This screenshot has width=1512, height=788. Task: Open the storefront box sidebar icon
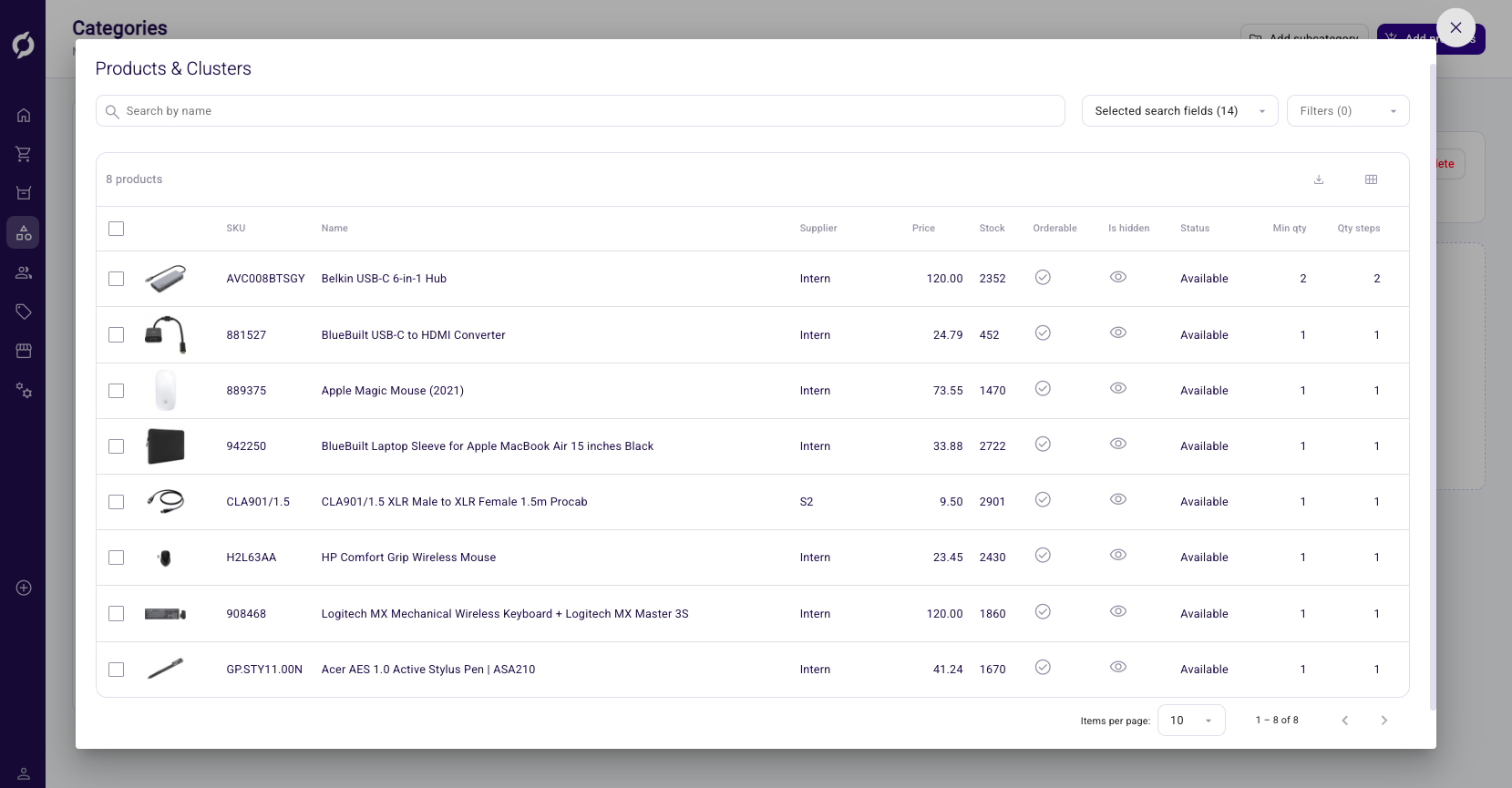click(24, 193)
